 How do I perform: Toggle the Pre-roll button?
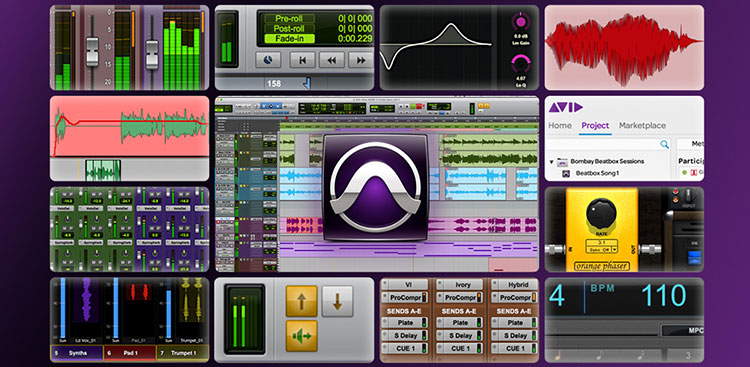[289, 19]
